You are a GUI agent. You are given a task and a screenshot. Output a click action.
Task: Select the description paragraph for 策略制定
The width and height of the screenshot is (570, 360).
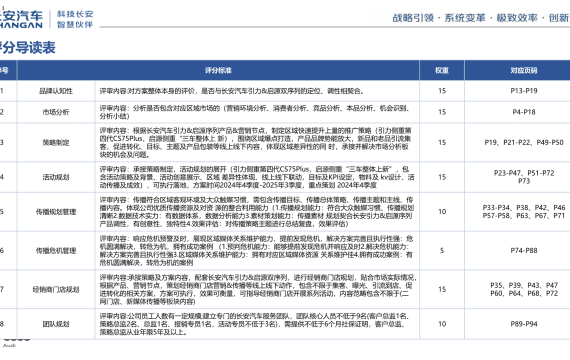click(256, 143)
